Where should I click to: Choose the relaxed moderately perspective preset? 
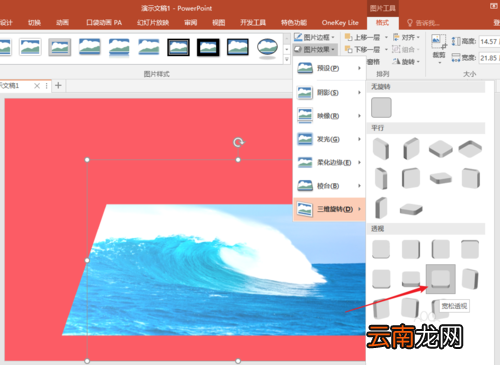tap(411, 279)
